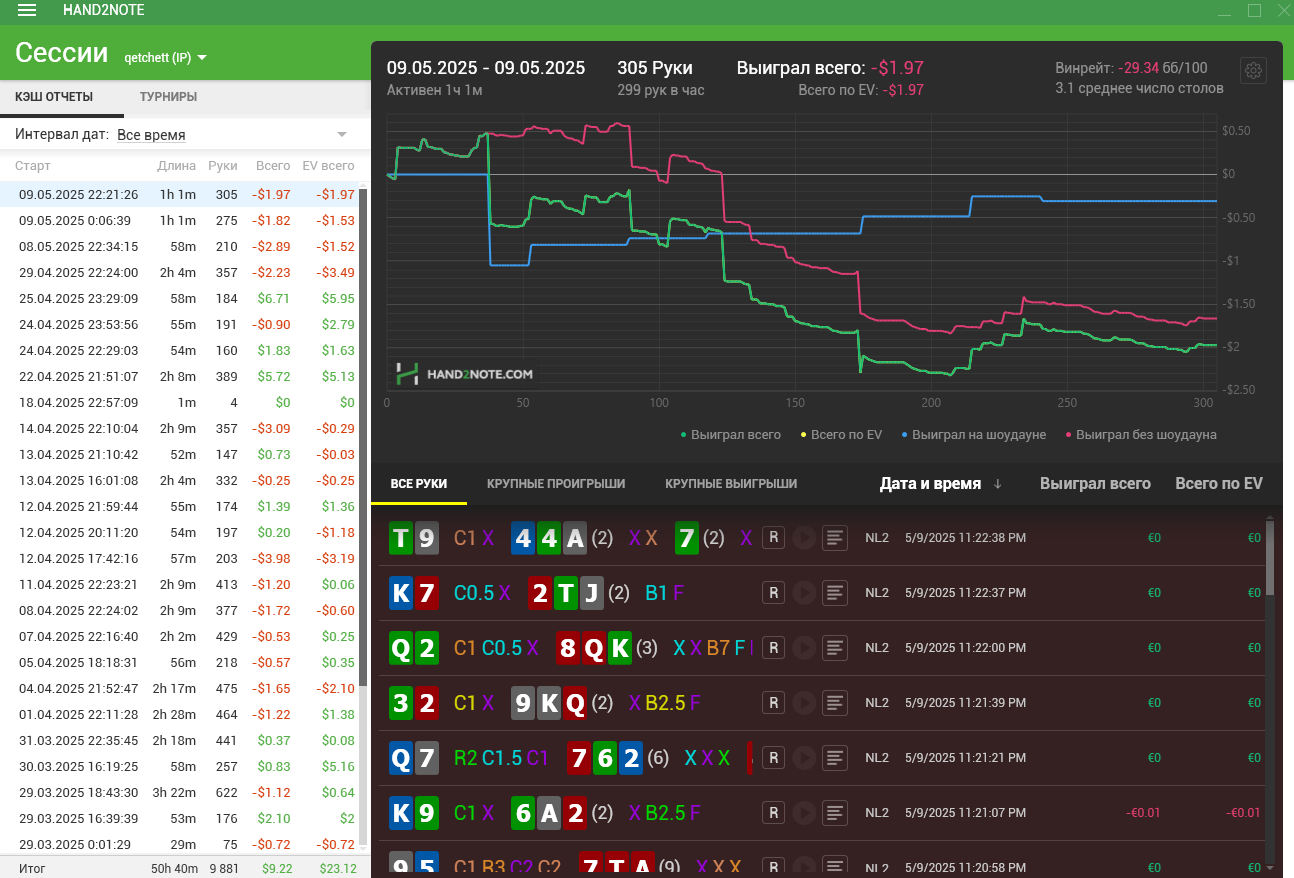Click the R button on K7 hand row
Screen dimensions: 1294x878
click(773, 593)
